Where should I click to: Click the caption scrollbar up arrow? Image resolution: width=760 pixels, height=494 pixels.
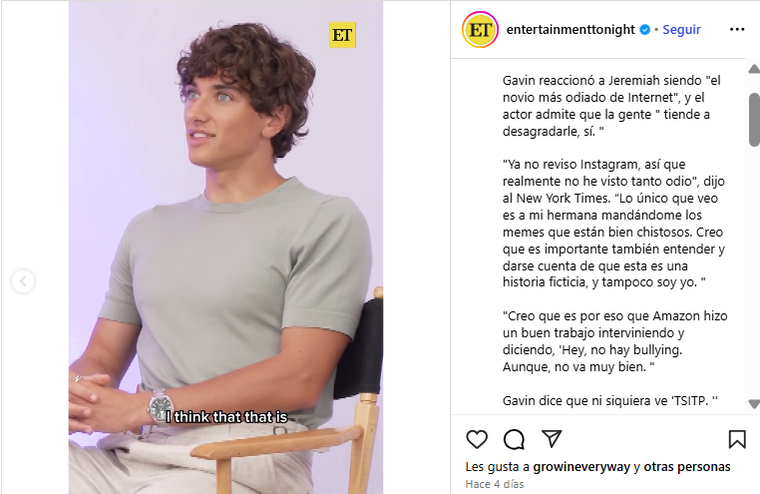click(754, 69)
